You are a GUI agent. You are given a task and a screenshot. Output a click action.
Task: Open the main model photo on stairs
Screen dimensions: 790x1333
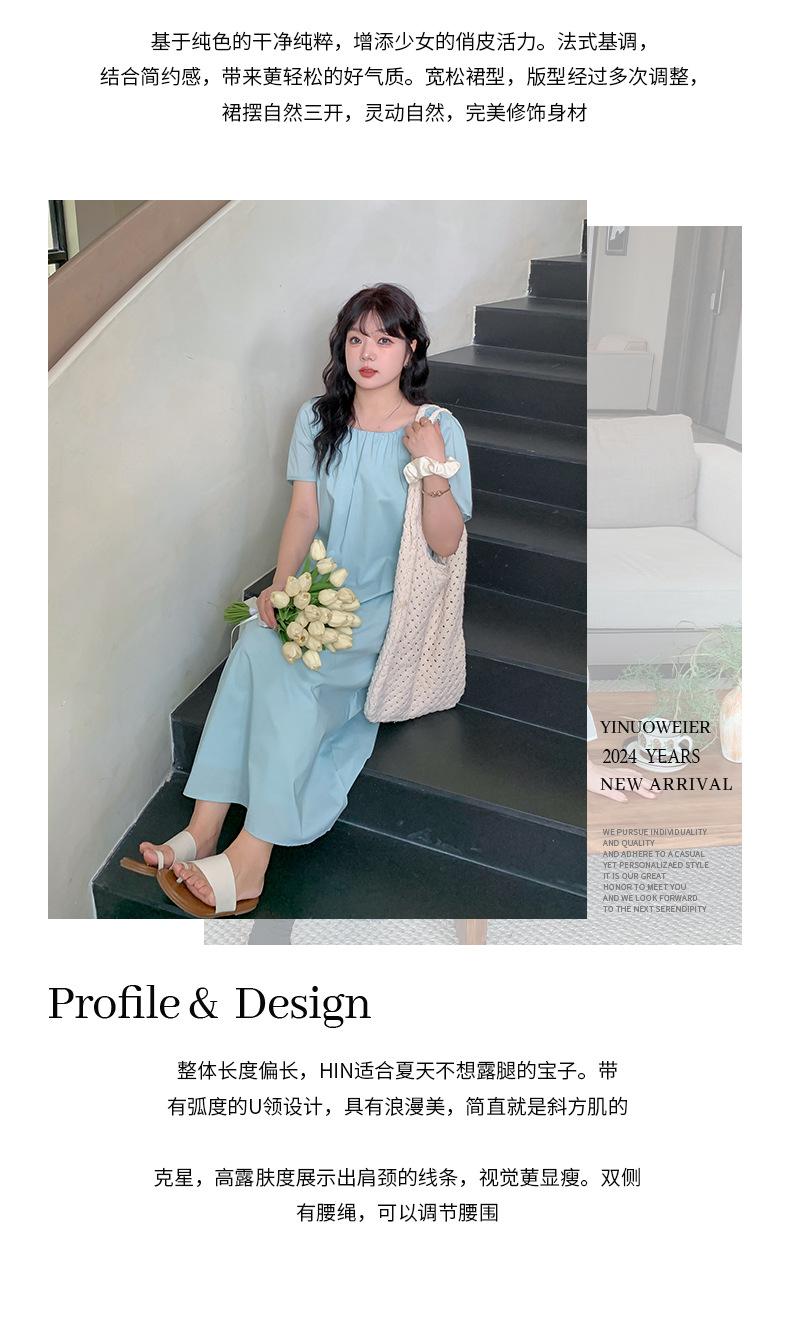click(317, 559)
